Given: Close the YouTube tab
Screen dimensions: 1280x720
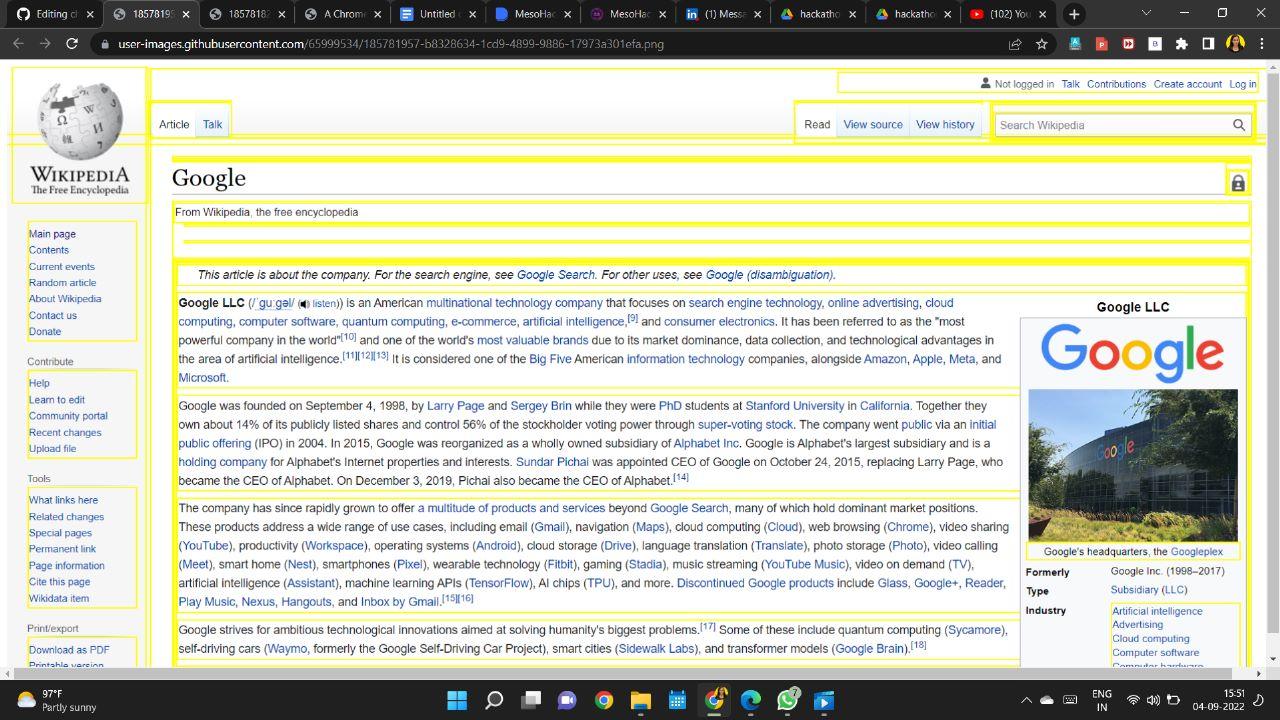Looking at the screenshot, I should point(1042,14).
